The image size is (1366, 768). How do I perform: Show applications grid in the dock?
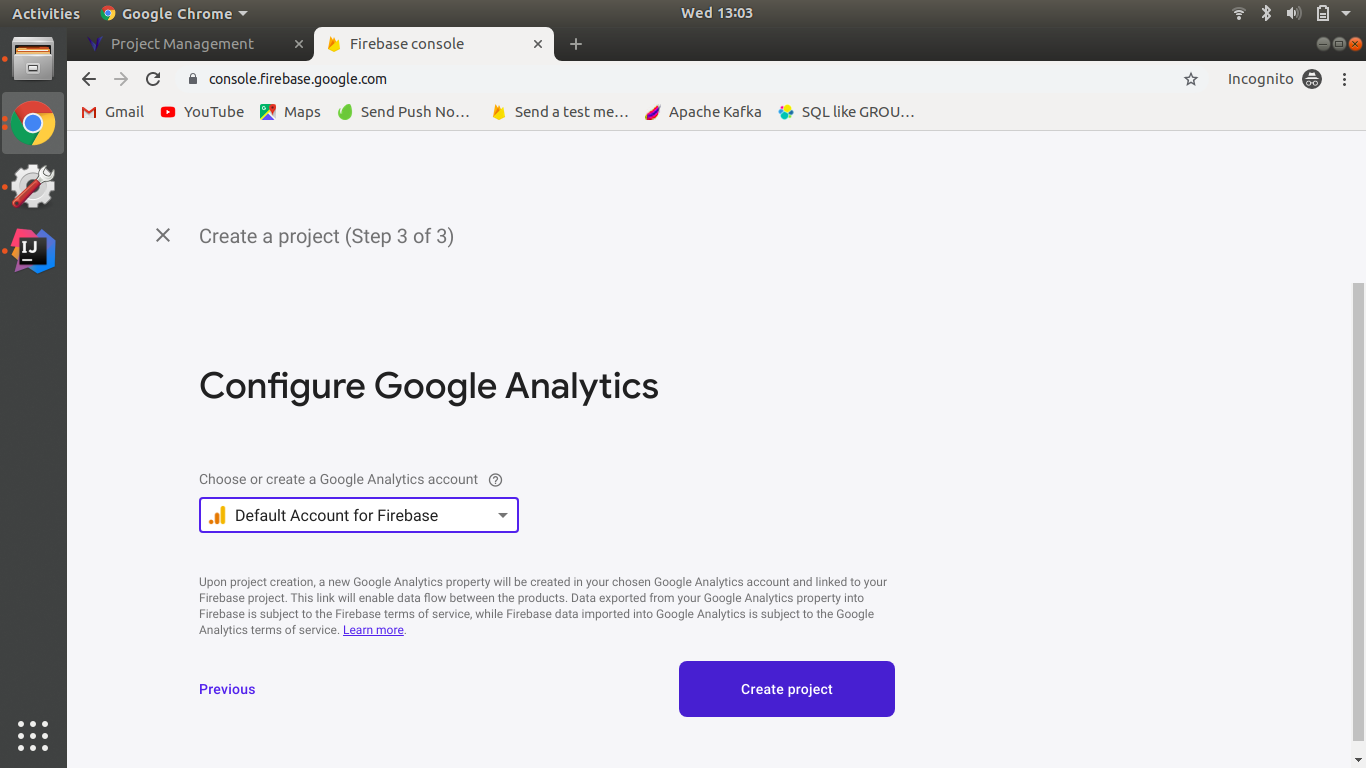coord(33,735)
